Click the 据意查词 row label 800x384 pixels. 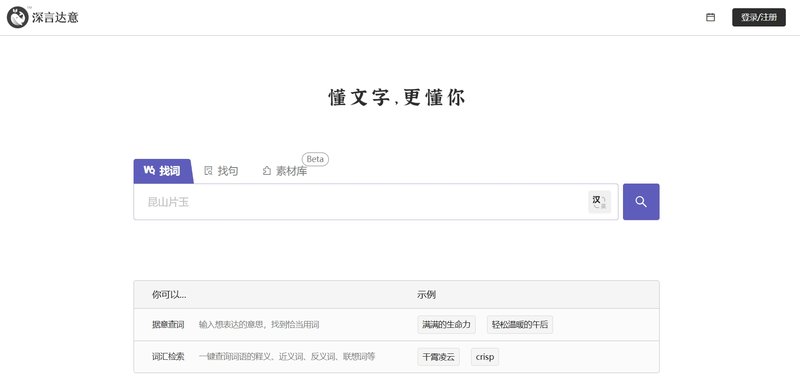(168, 324)
